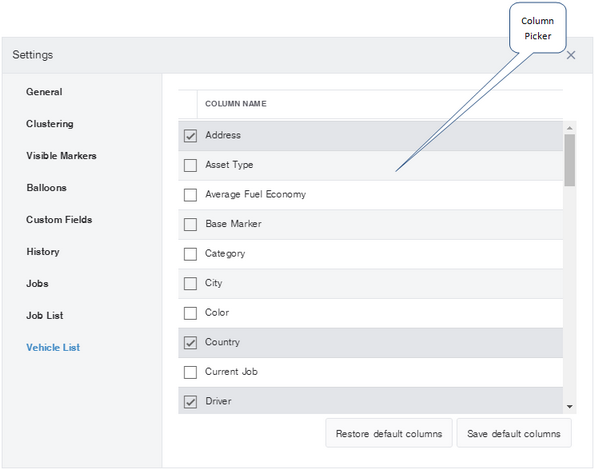Click Restore default columns button
This screenshot has height=470, width=595.
[x=389, y=434]
